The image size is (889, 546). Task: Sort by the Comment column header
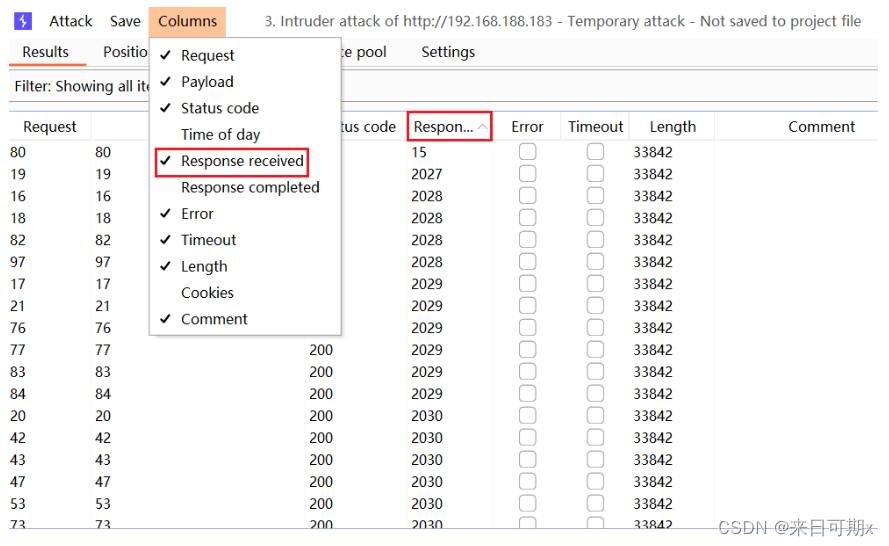821,126
